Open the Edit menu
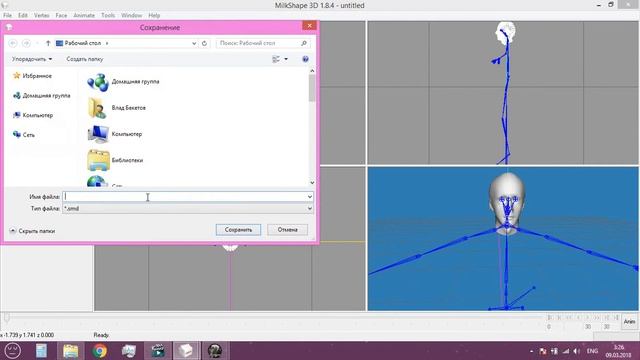This screenshot has width=640, height=360. coord(23,16)
